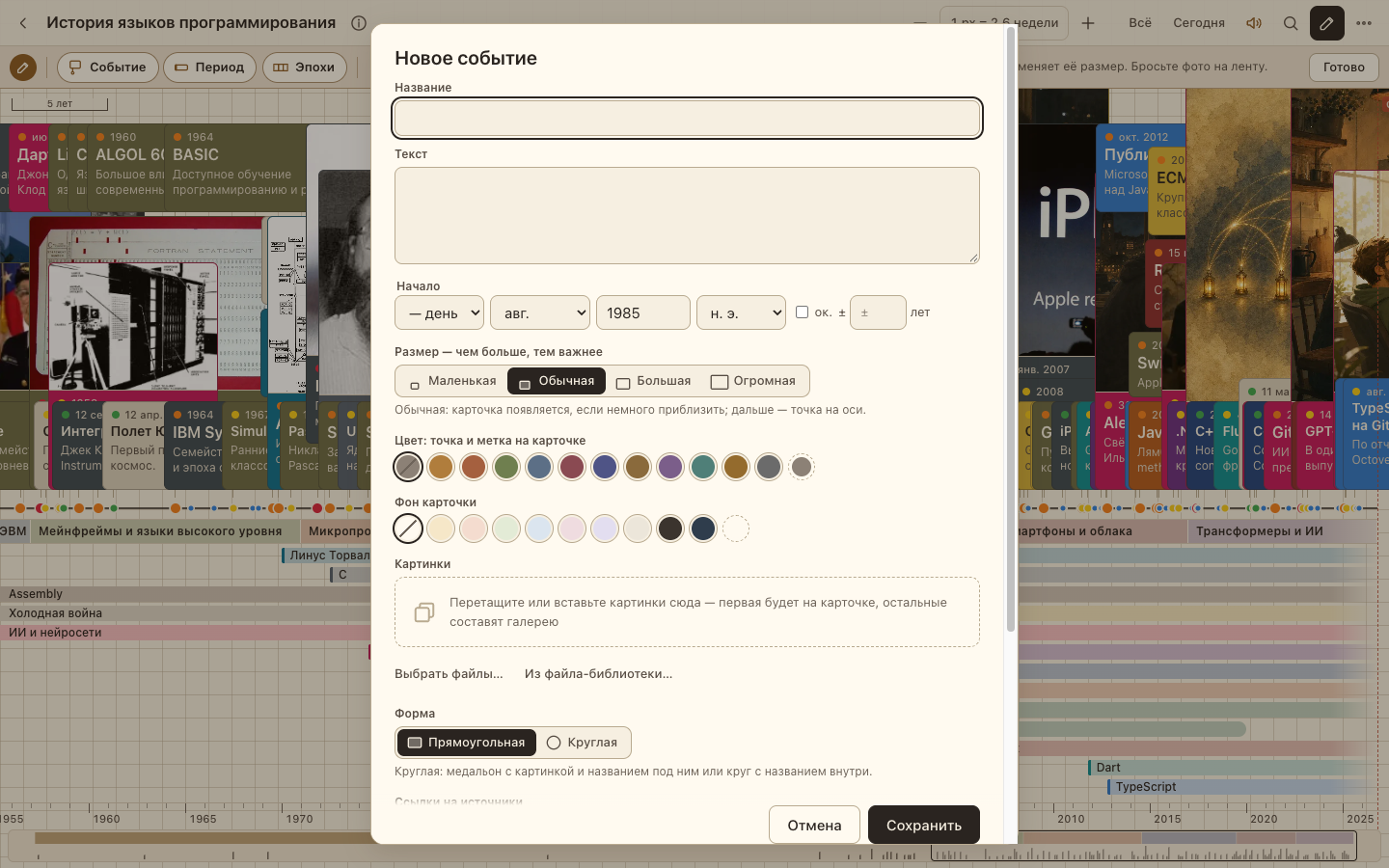Click the round pencil icon left of Событие
The image size is (1389, 868).
pos(23,68)
